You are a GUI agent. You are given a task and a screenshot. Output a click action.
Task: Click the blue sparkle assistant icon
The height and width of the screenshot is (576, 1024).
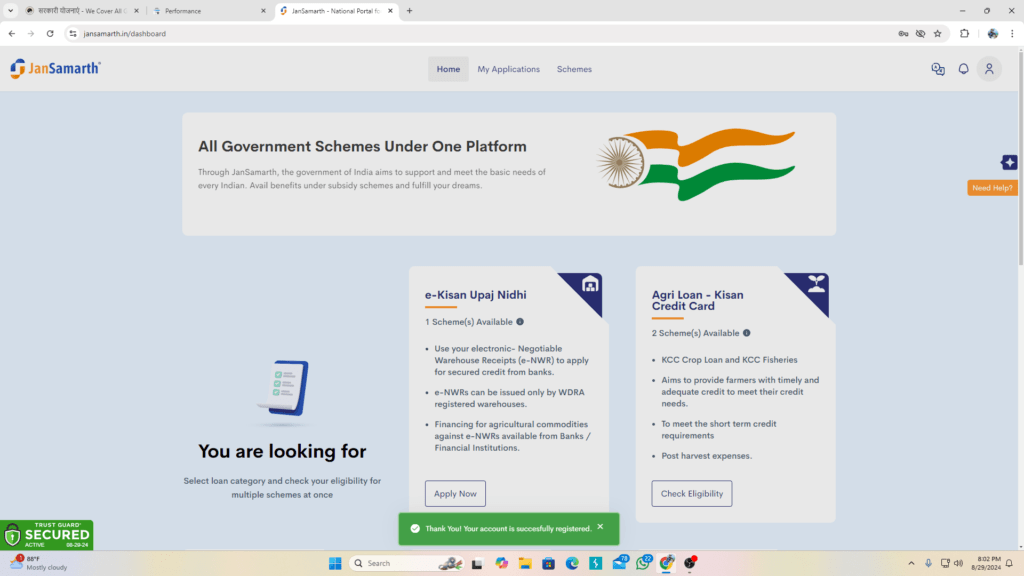[1009, 162]
